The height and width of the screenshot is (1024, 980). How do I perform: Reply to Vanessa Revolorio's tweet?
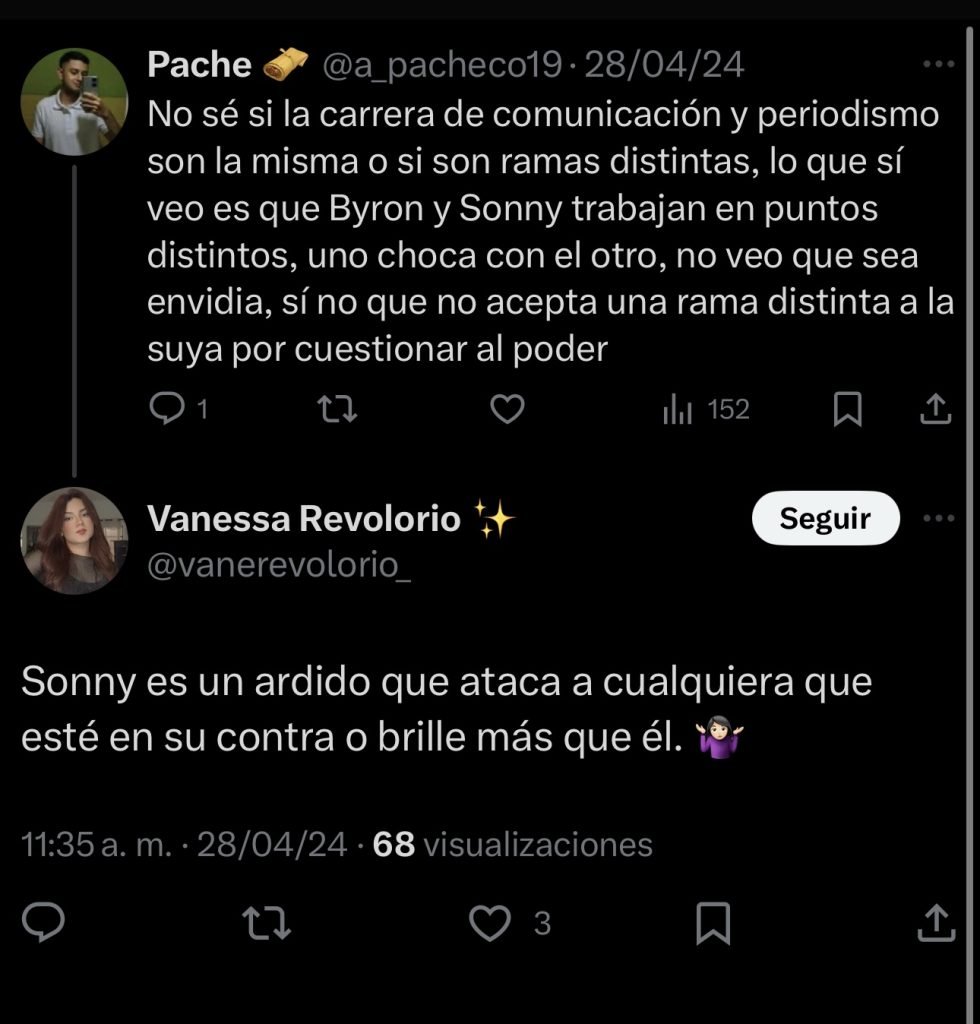(44, 922)
